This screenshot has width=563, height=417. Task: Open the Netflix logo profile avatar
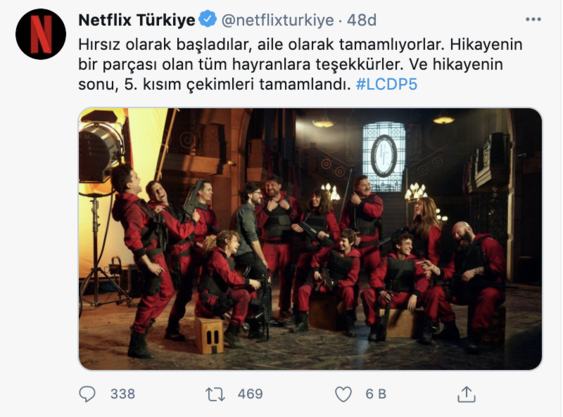pyautogui.click(x=41, y=34)
